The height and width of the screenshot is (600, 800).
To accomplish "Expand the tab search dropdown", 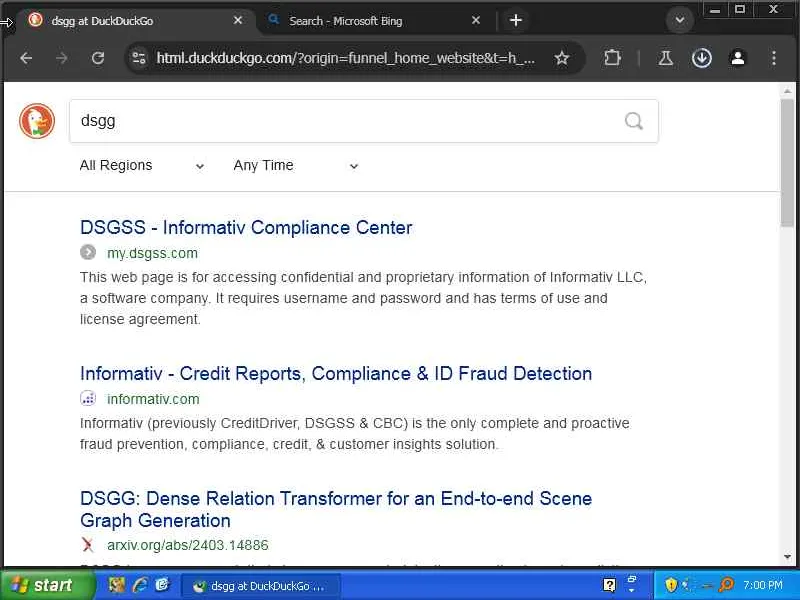I will [680, 20].
